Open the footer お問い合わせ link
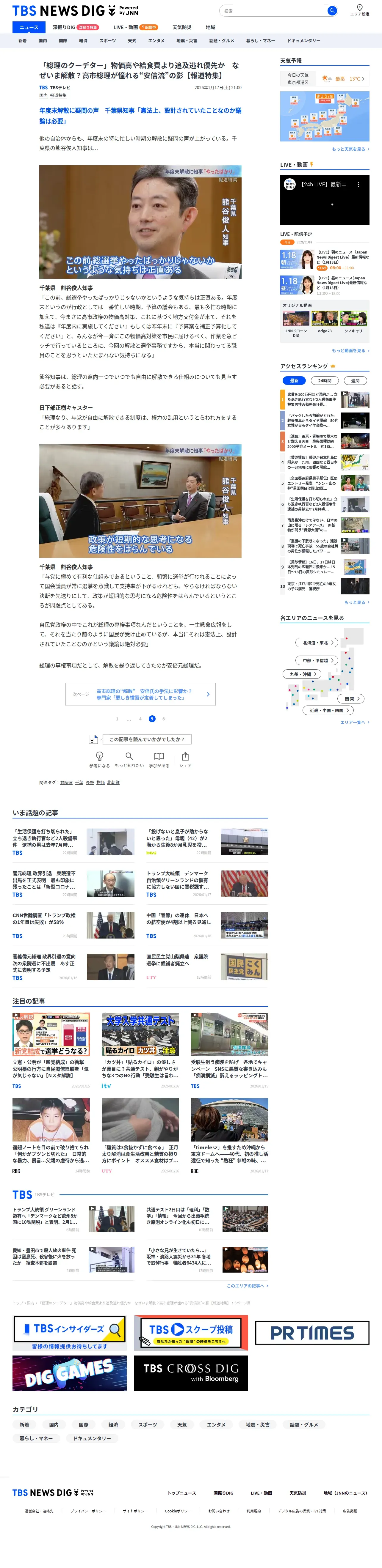Image resolution: width=382 pixels, height=1568 pixels. (x=219, y=1511)
